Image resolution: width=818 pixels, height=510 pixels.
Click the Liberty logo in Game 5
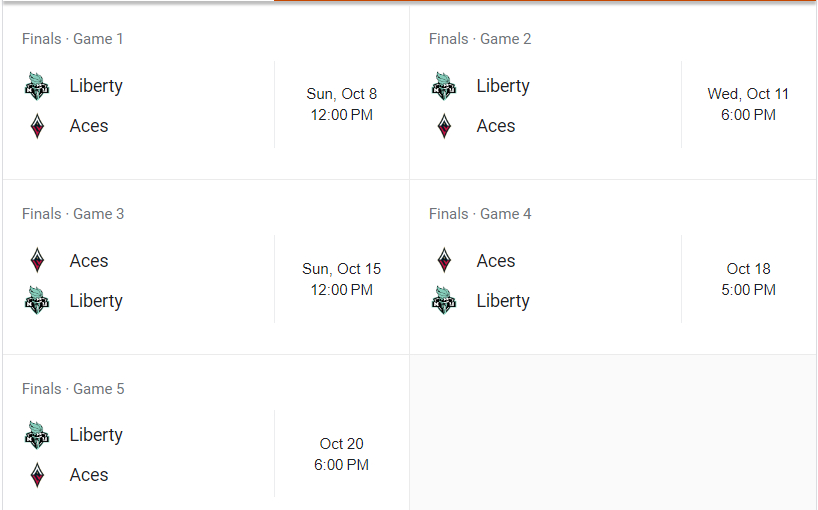[x=37, y=435]
